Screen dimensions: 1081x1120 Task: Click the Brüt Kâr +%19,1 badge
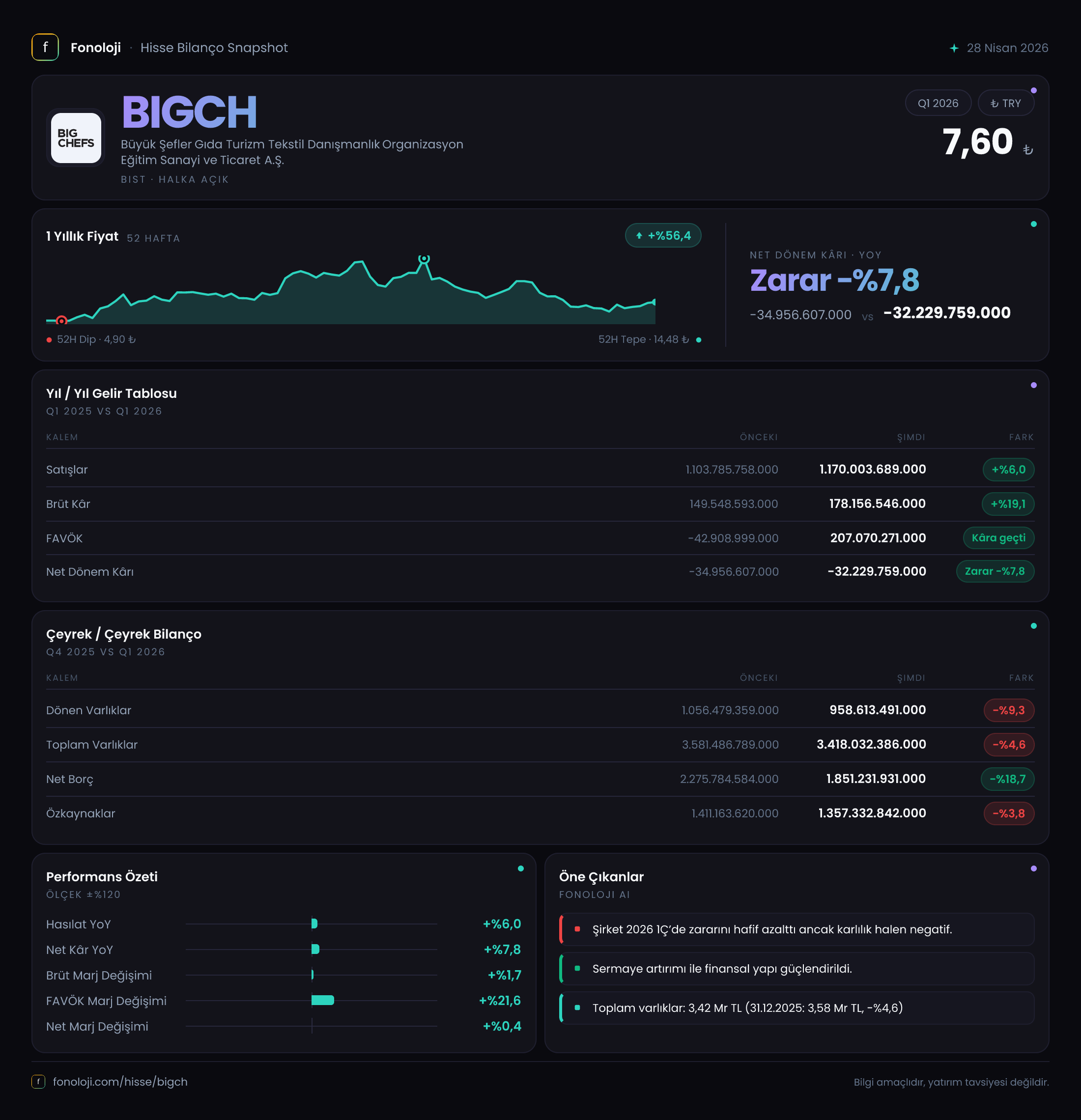point(1008,504)
